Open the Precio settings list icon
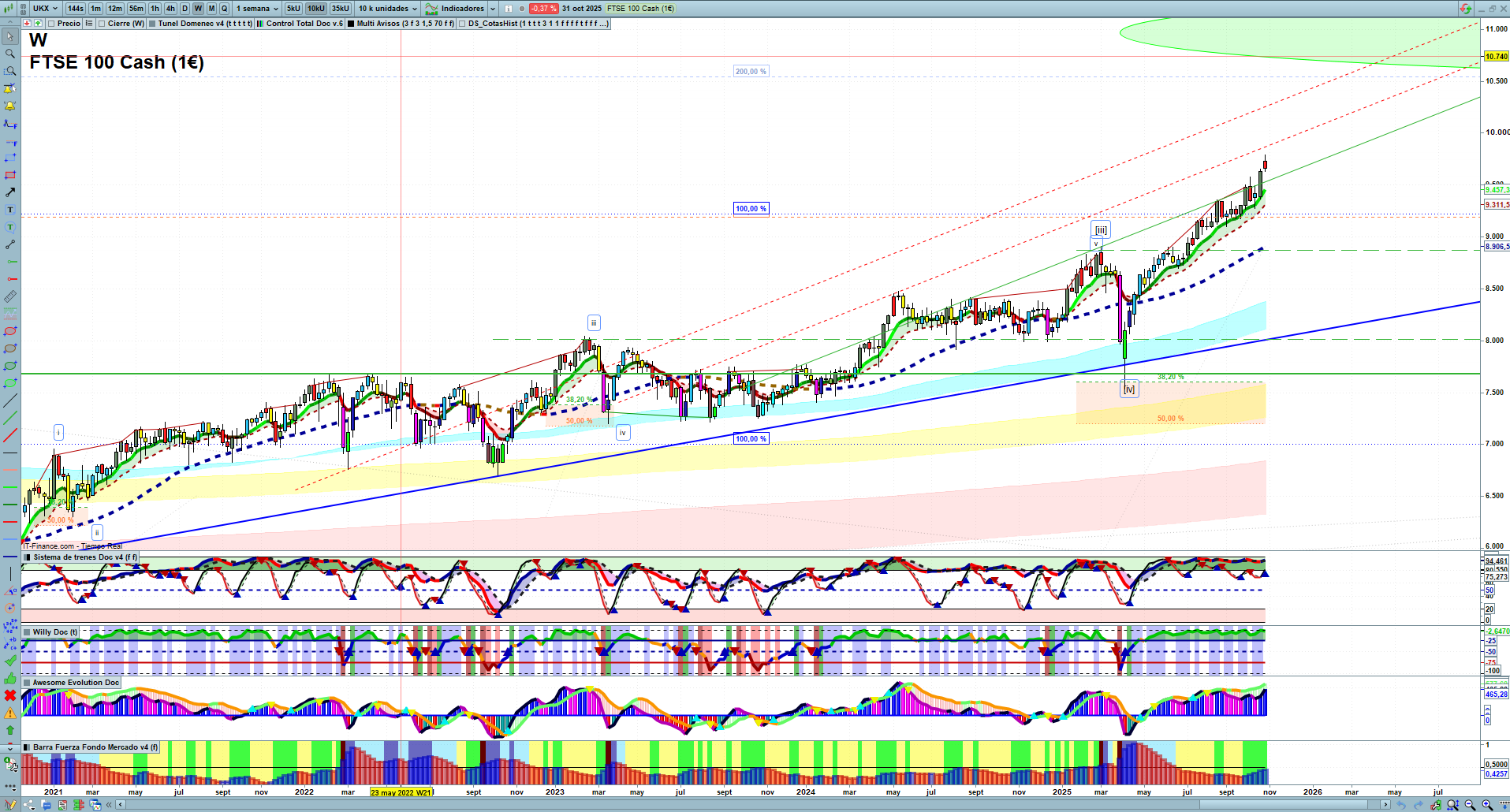The image size is (1510, 812). (89, 24)
